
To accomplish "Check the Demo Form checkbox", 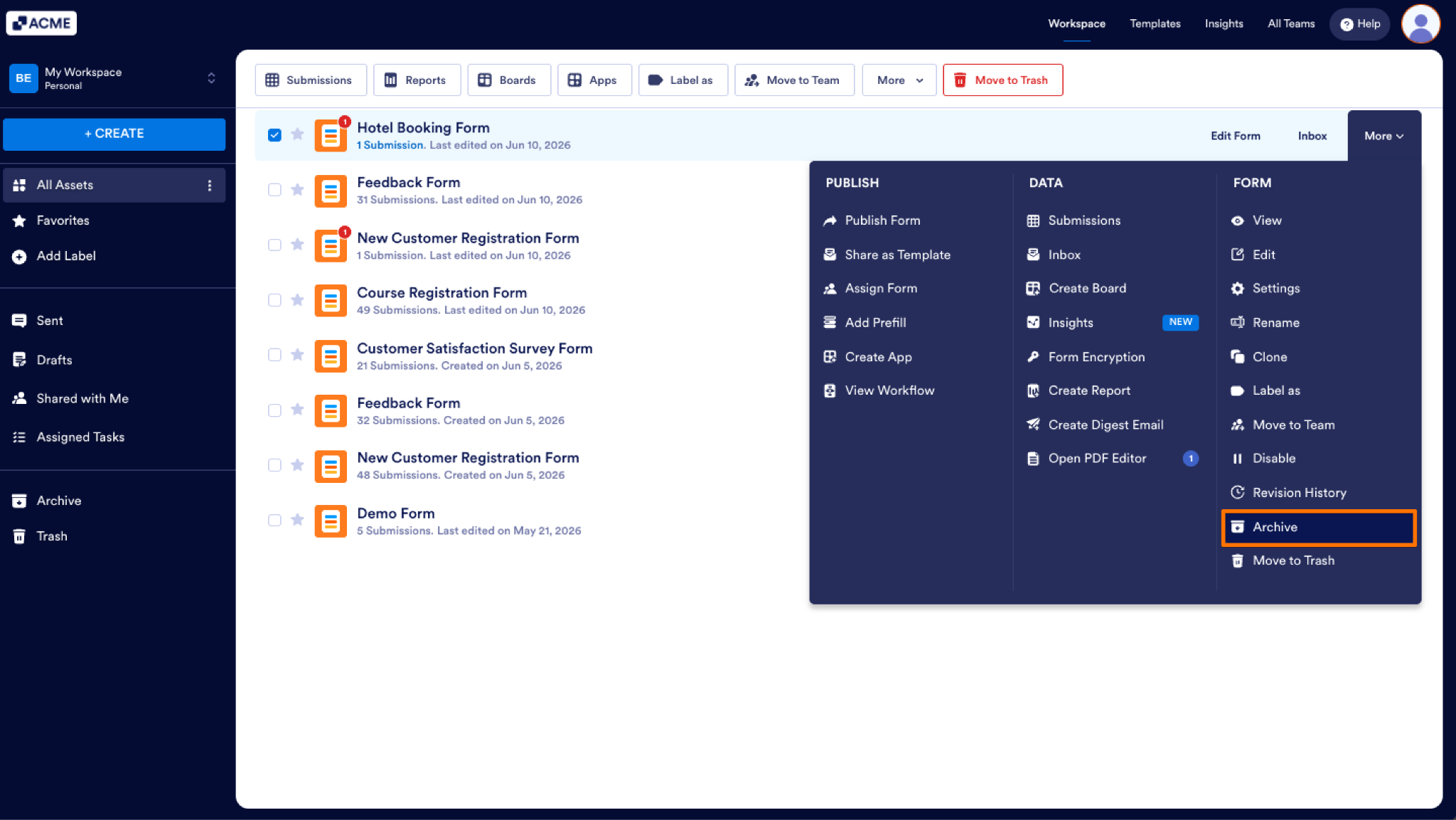I will pos(274,520).
